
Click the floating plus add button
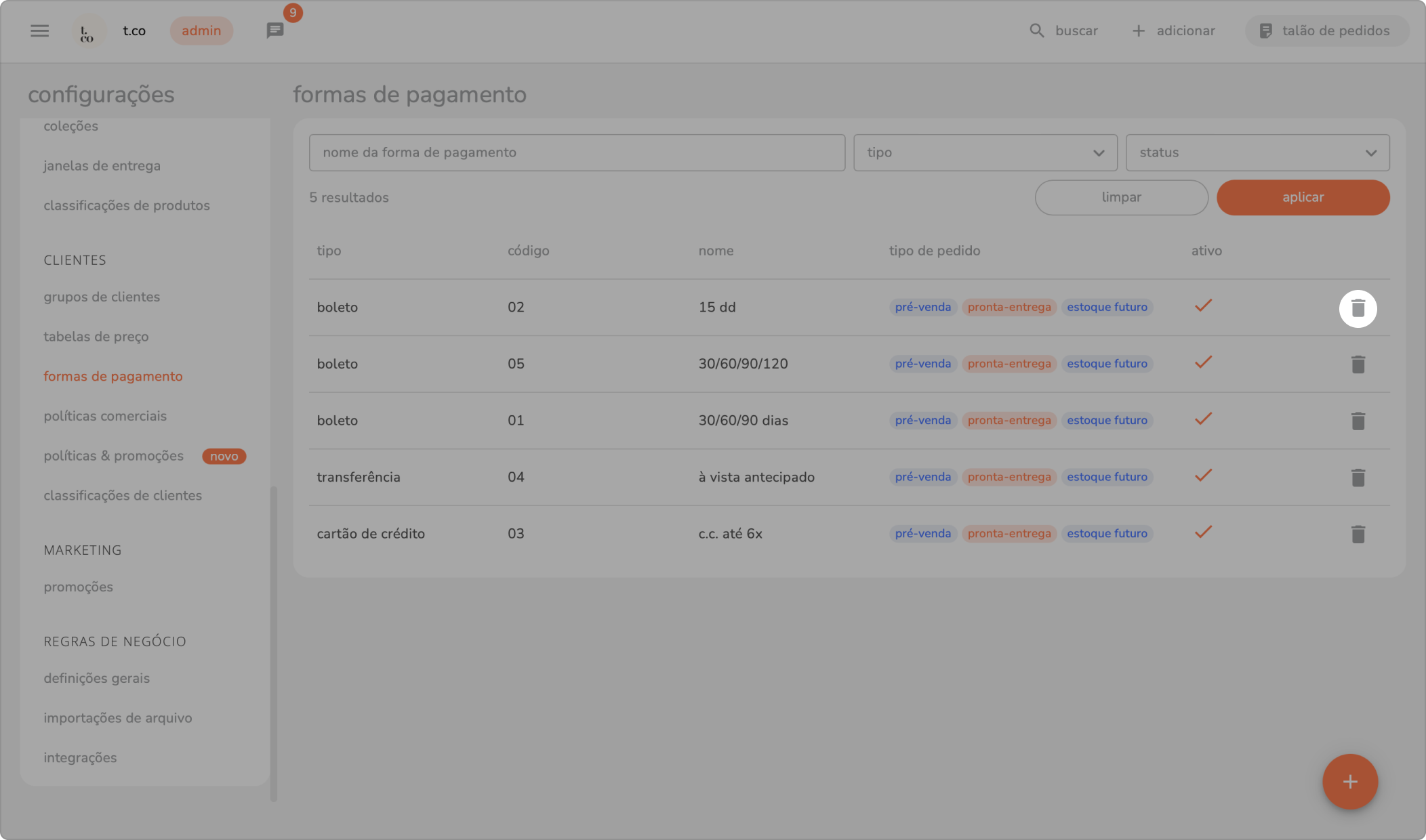point(1349,782)
